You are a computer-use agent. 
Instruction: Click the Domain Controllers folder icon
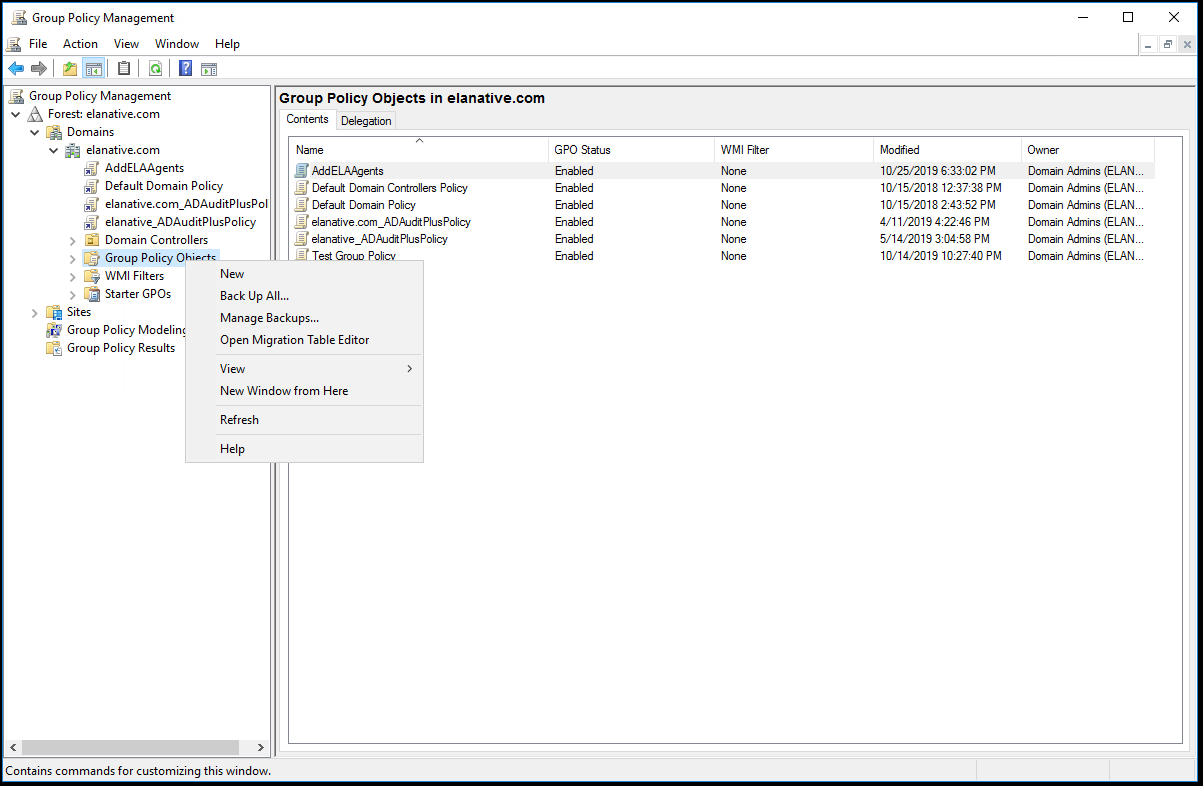(92, 240)
